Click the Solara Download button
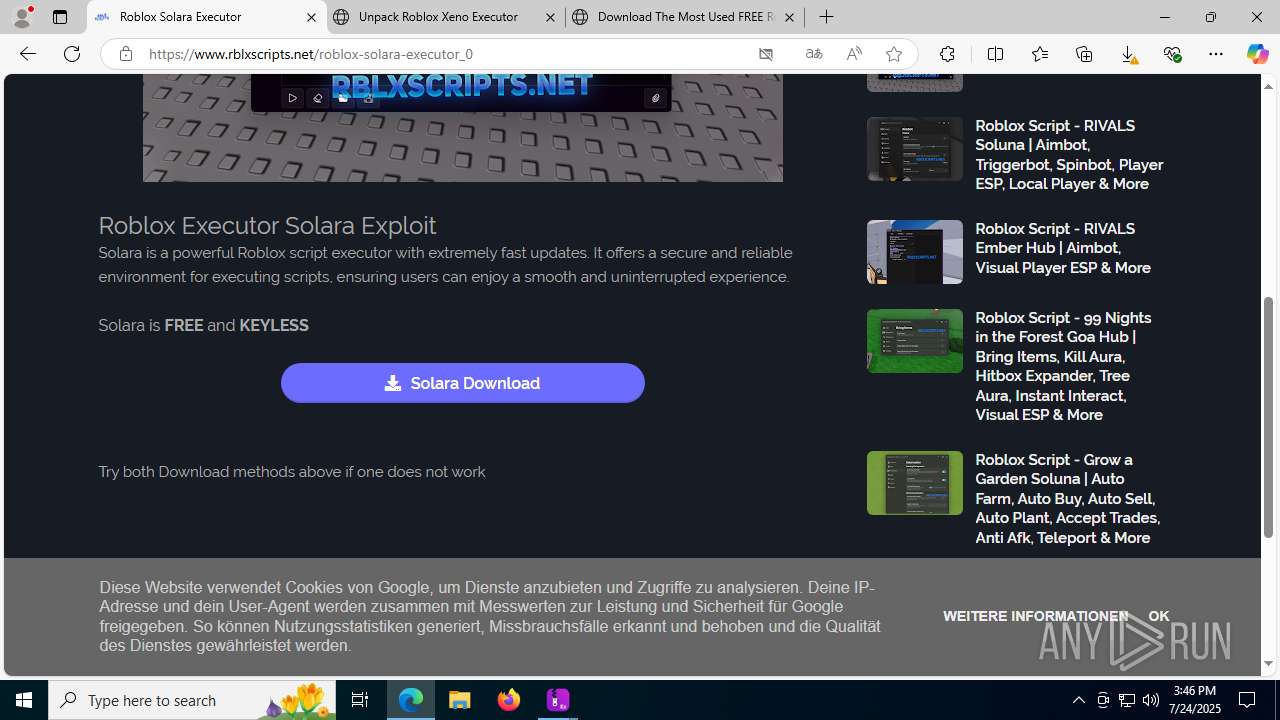 click(462, 383)
